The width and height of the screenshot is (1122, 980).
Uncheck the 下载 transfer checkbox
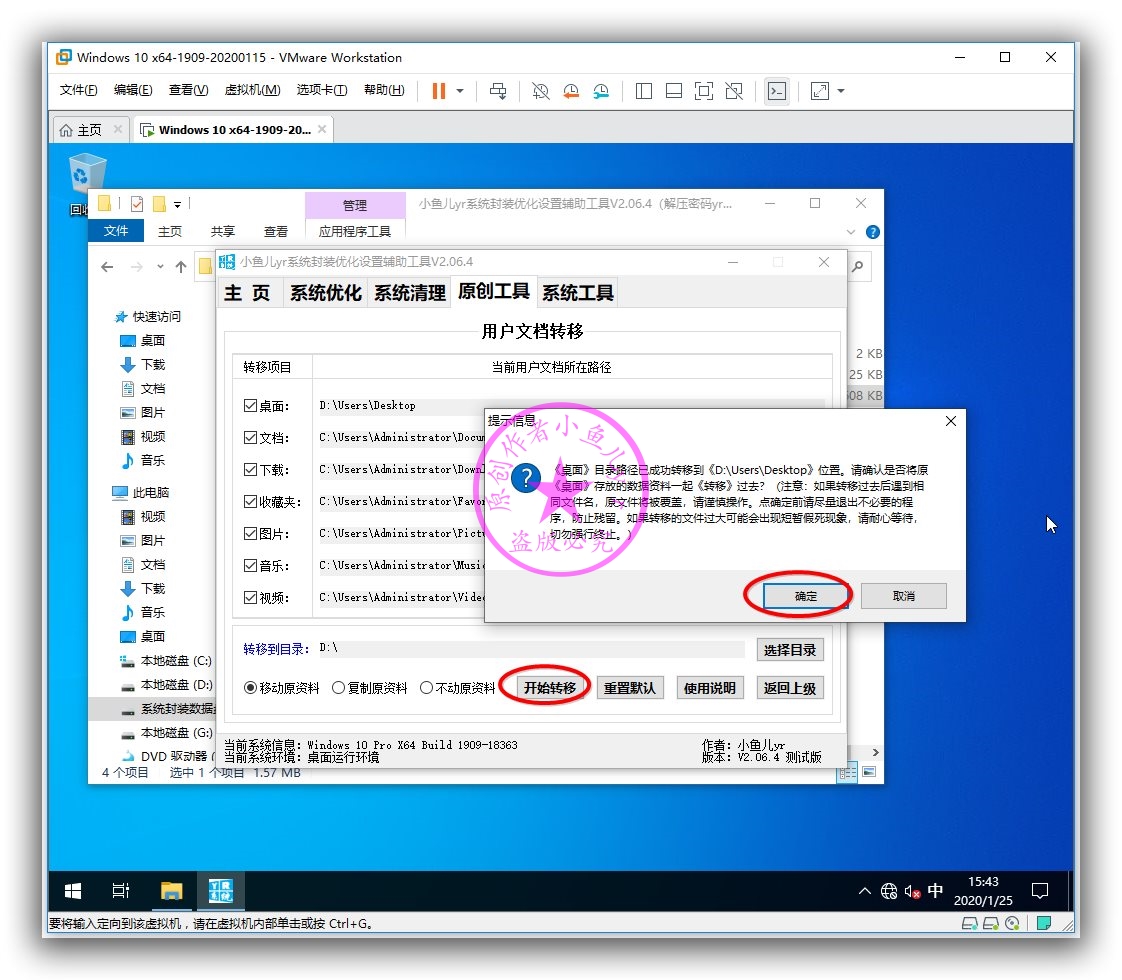250,469
